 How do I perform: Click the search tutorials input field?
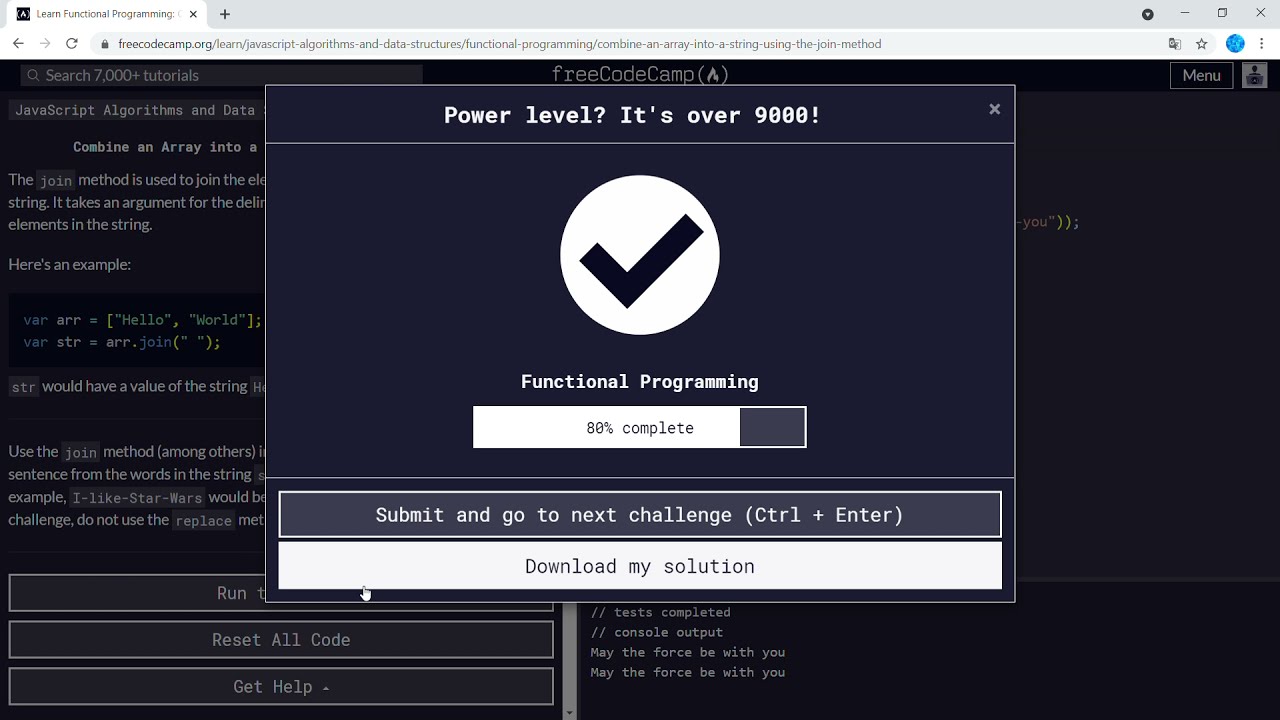coord(222,75)
